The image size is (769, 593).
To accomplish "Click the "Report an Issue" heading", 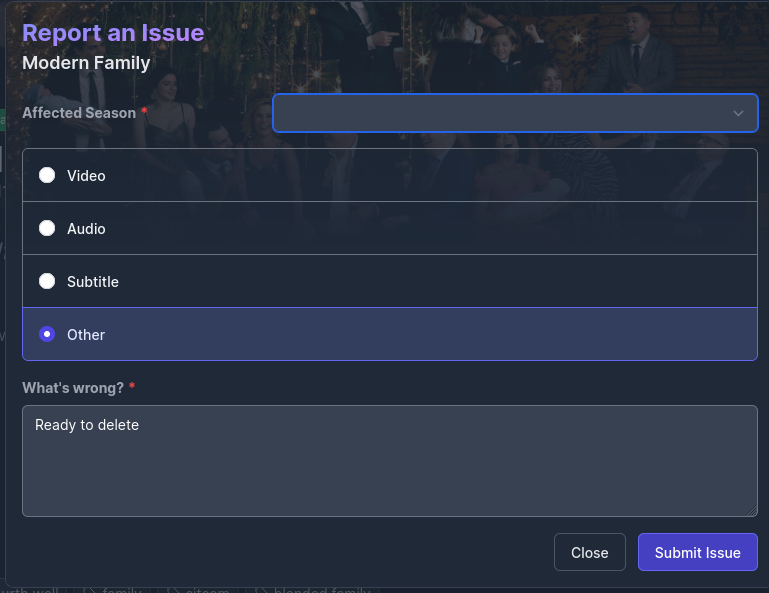I will click(113, 33).
